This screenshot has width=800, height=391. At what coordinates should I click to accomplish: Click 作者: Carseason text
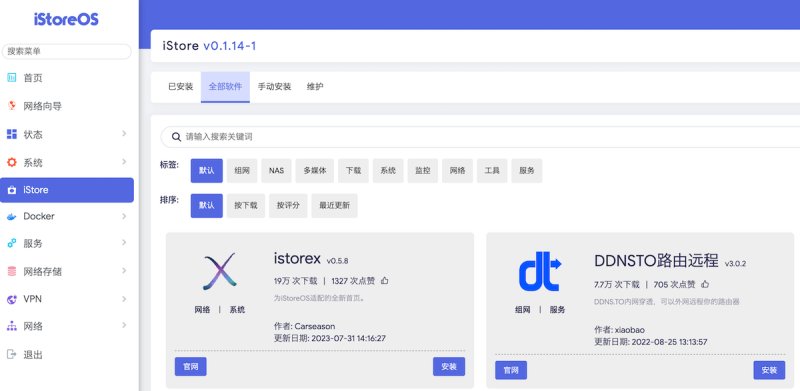pos(305,326)
